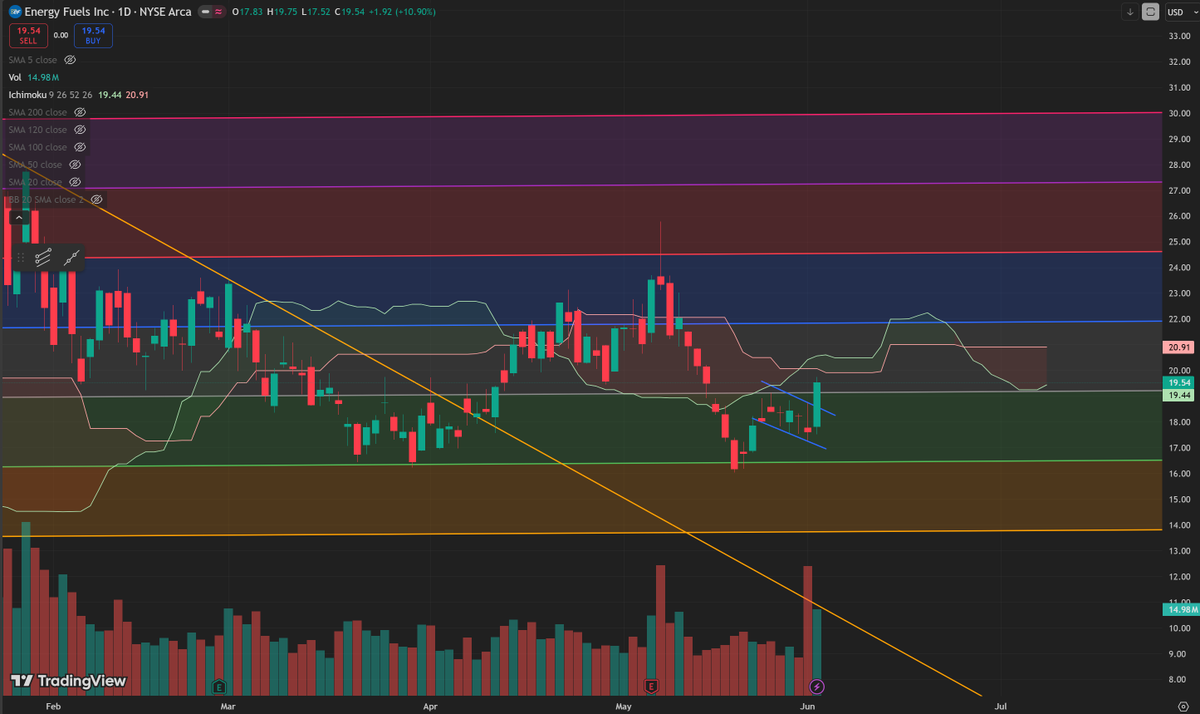Click the Feb label on time axis
Image resolution: width=1200 pixels, height=714 pixels.
point(54,704)
